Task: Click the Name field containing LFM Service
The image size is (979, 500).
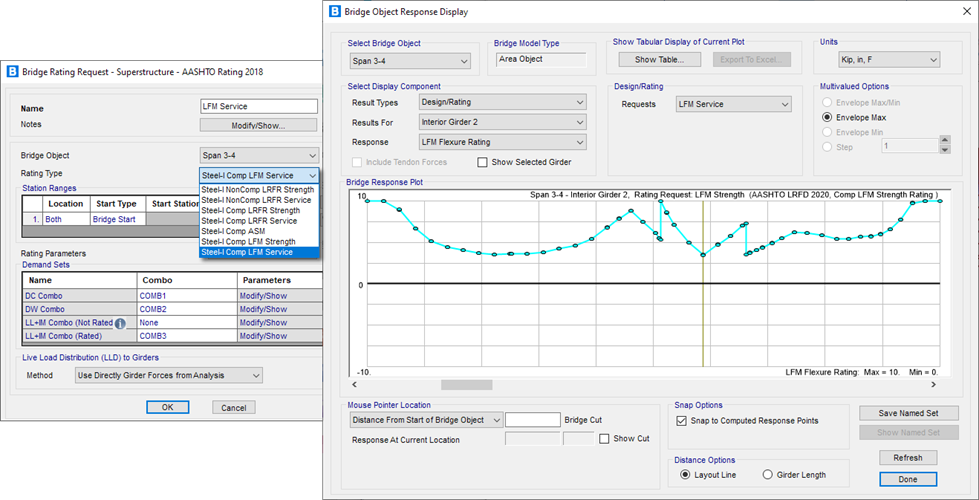Action: pyautogui.click(x=258, y=106)
